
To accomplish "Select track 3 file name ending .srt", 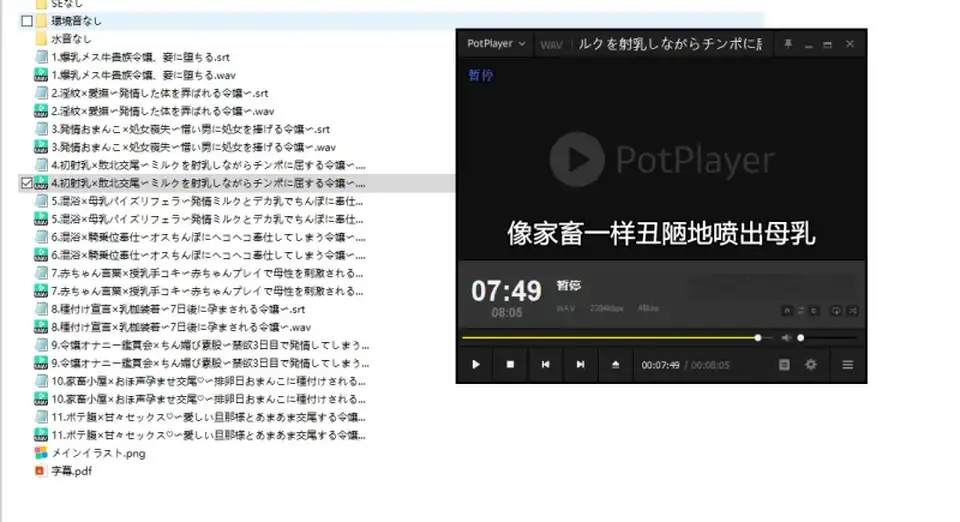I will click(x=190, y=129).
